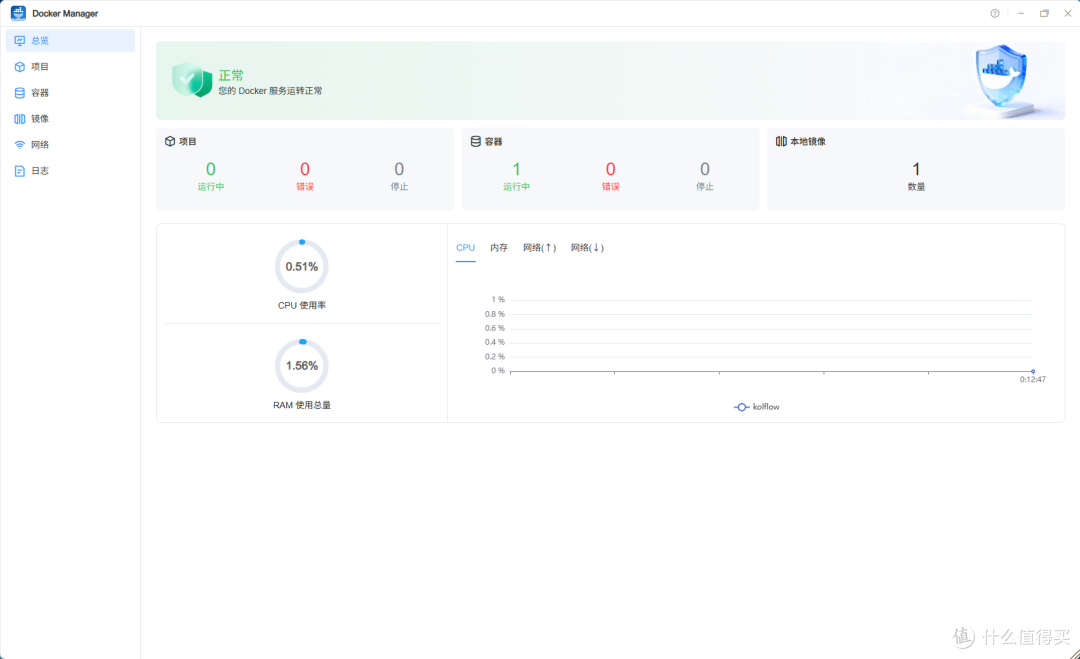Viewport: 1080px width, 659px height.
Task: Click the CPU 使用率 label
Action: 302,306
